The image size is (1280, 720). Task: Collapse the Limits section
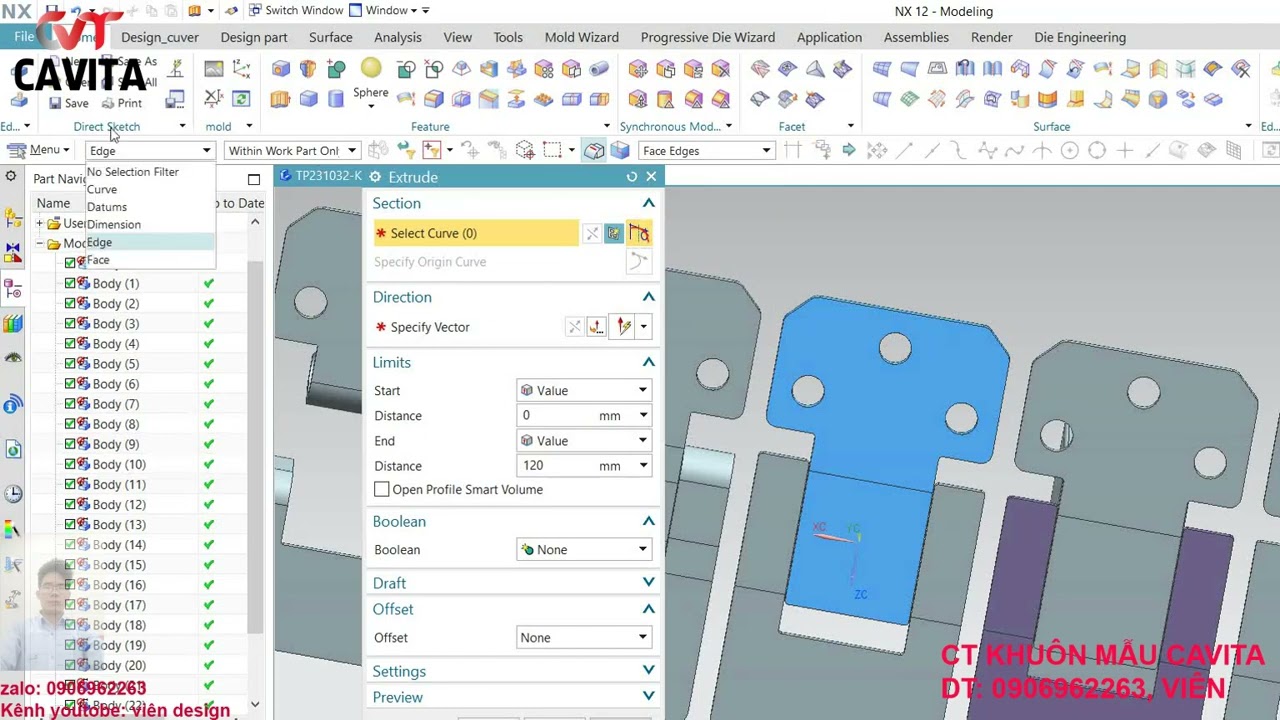[649, 362]
